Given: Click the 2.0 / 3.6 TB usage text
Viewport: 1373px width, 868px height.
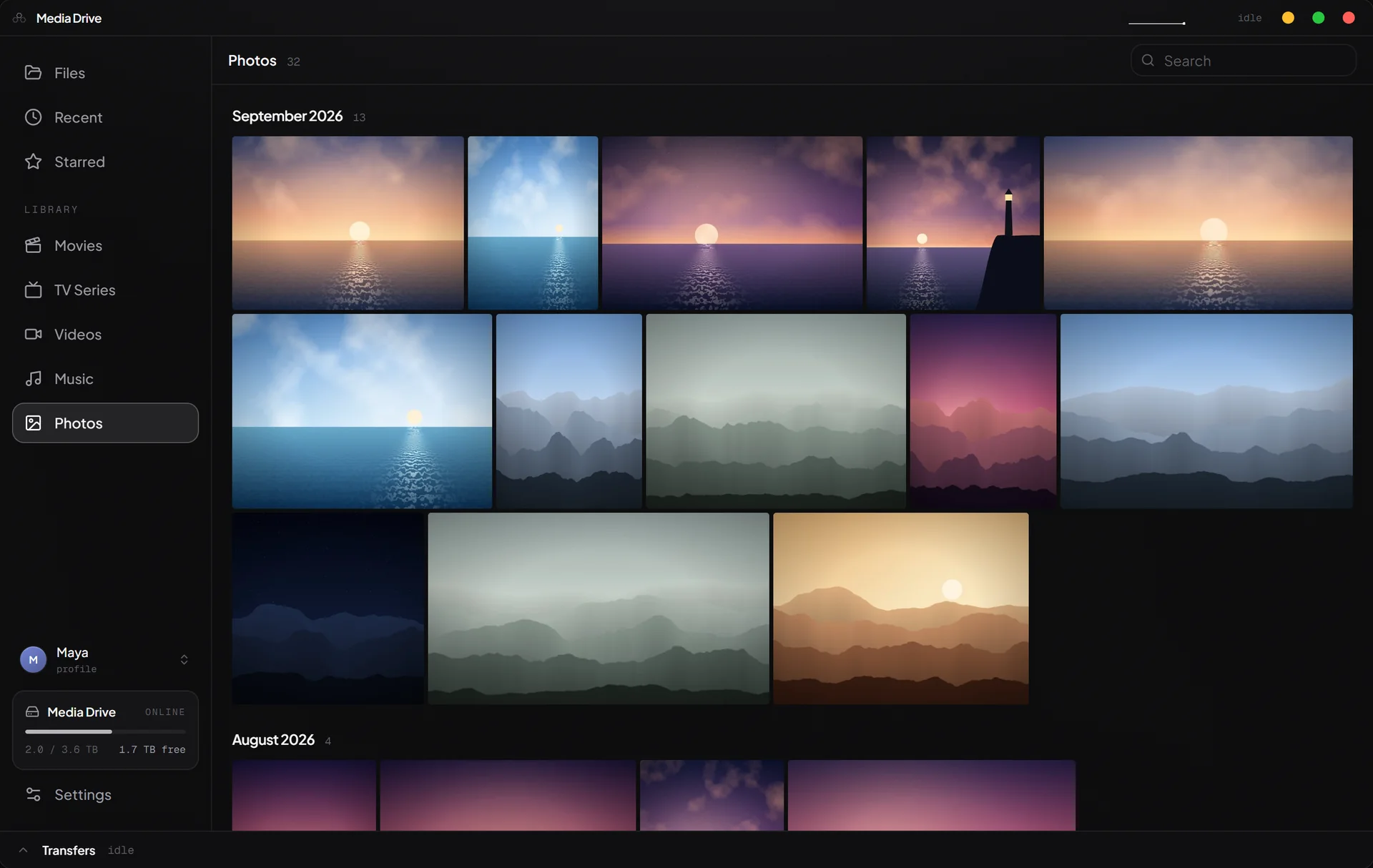Looking at the screenshot, I should (61, 749).
